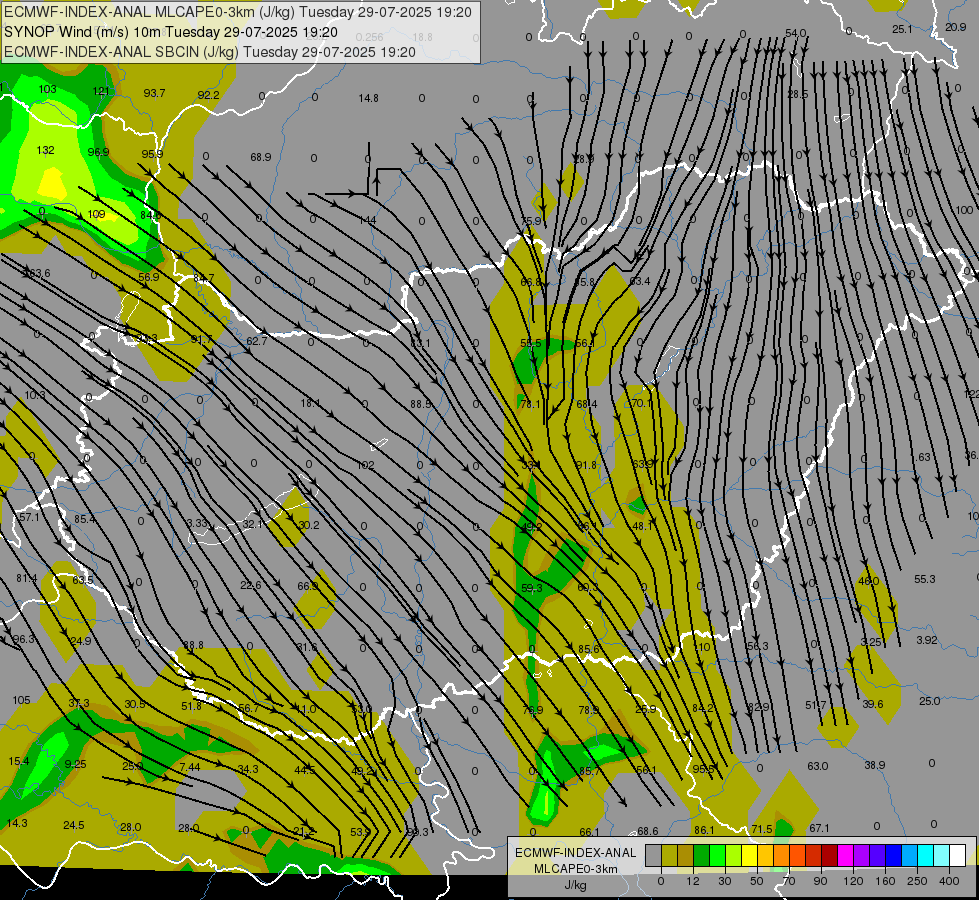This screenshot has height=900, width=979.
Task: Select the cyan swatch right after tick 250
Action: coord(925,856)
